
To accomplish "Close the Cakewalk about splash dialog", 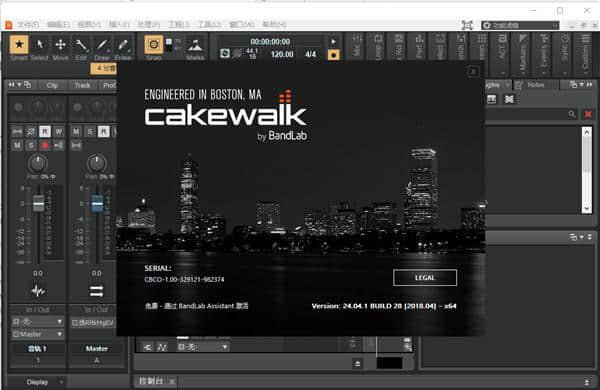I will click(473, 71).
